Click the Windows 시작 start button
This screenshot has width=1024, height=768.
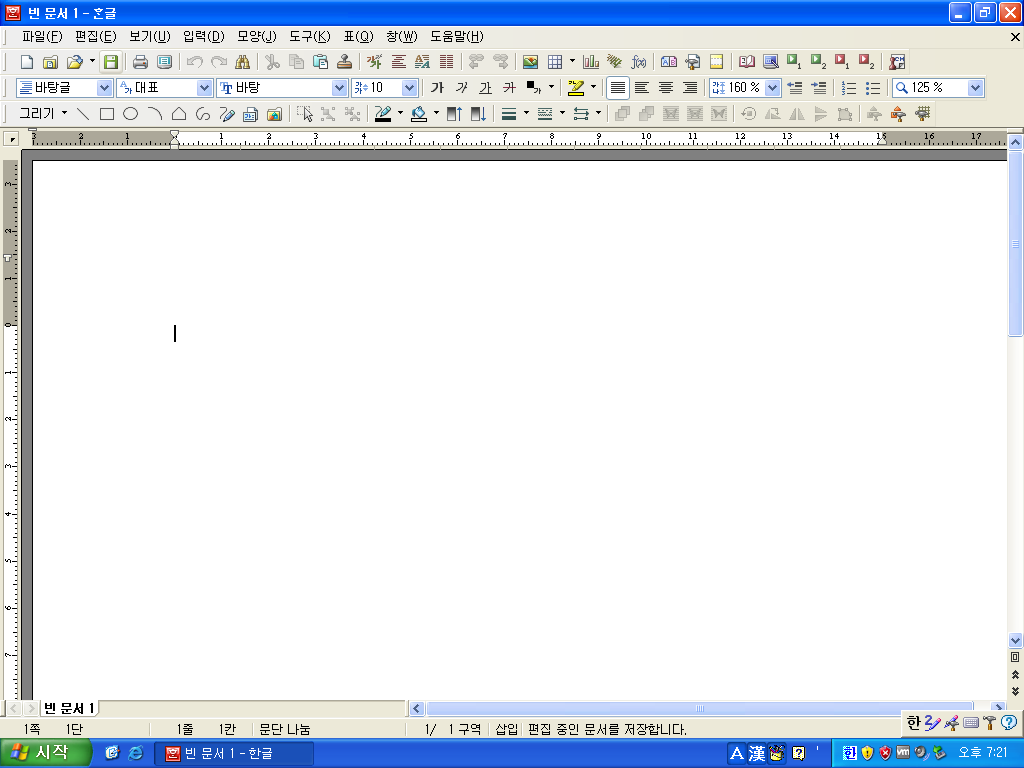click(x=44, y=753)
